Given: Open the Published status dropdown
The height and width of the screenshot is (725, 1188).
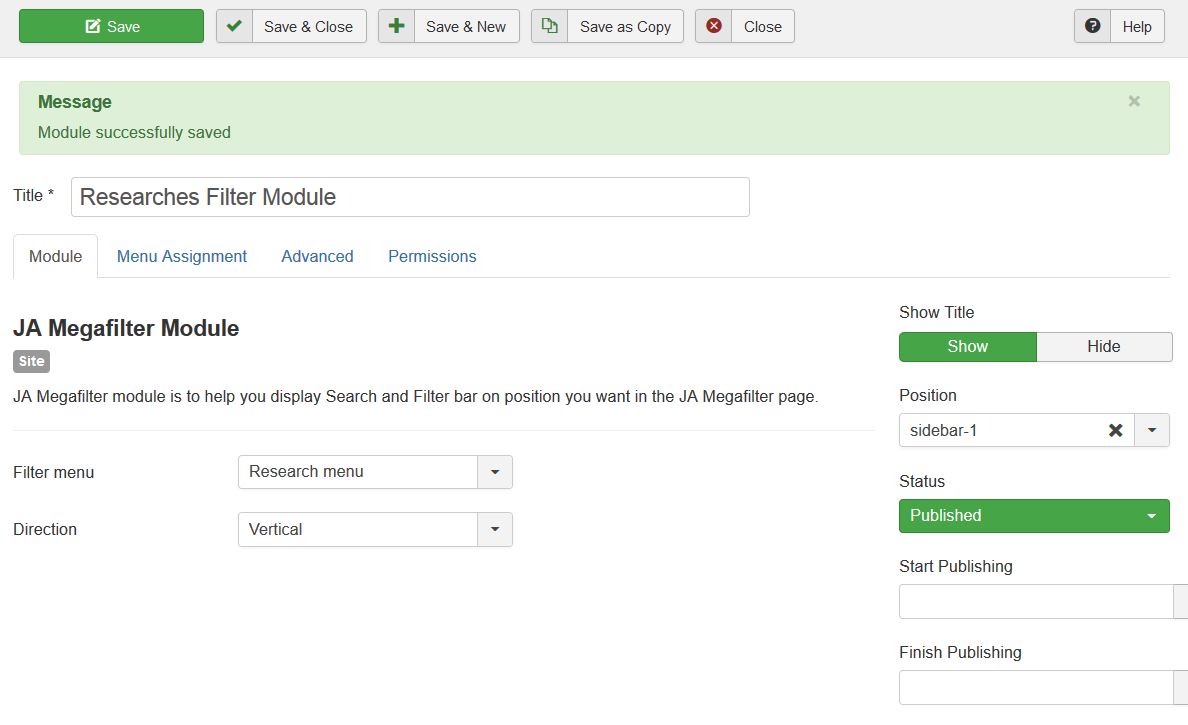Looking at the screenshot, I should point(1034,516).
